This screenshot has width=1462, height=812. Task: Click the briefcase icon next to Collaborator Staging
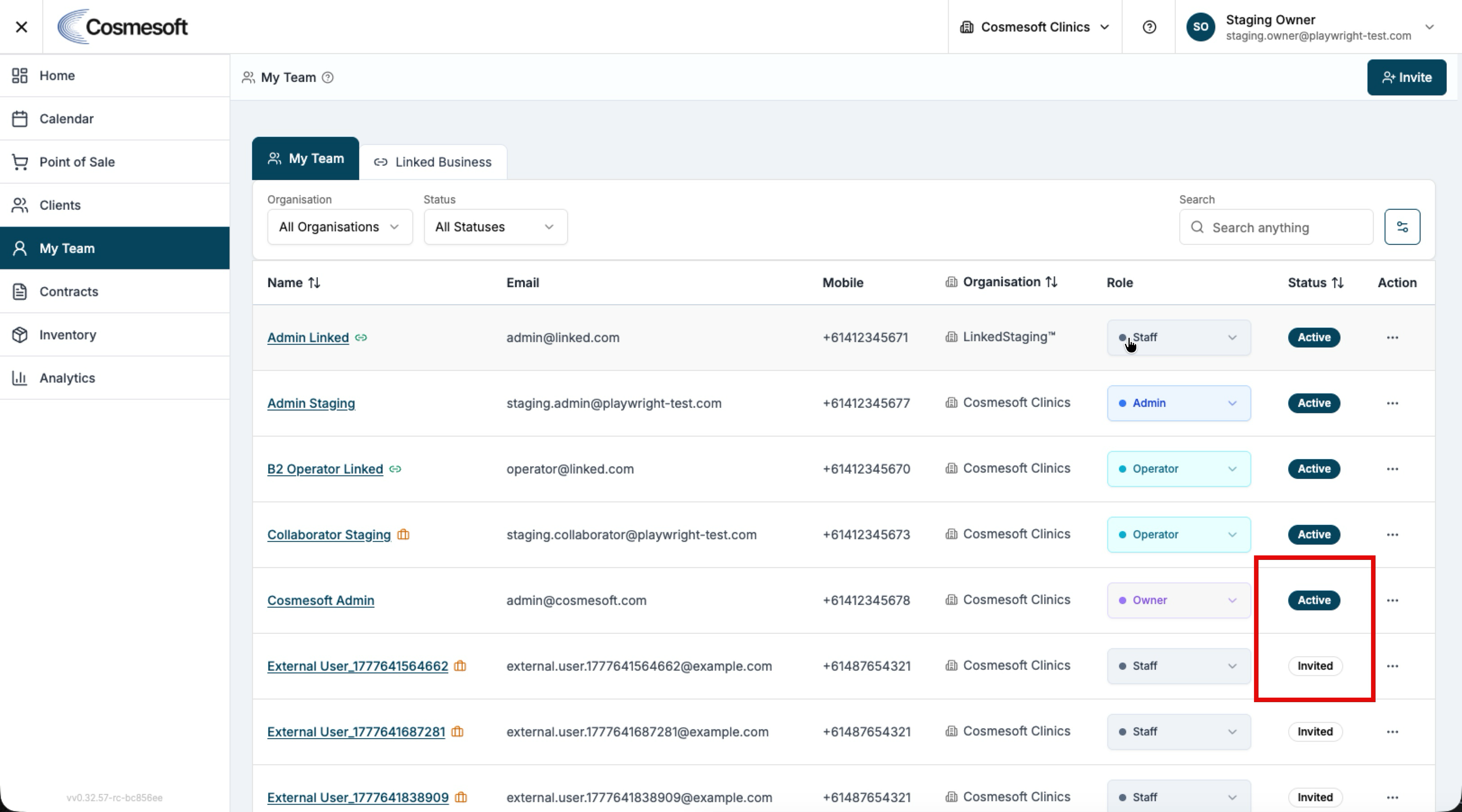point(403,535)
